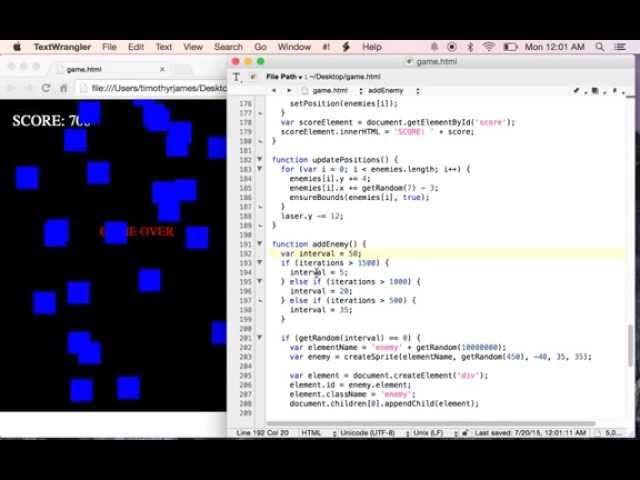
Task: Go to previous document arrow
Action: pyautogui.click(x=274, y=91)
